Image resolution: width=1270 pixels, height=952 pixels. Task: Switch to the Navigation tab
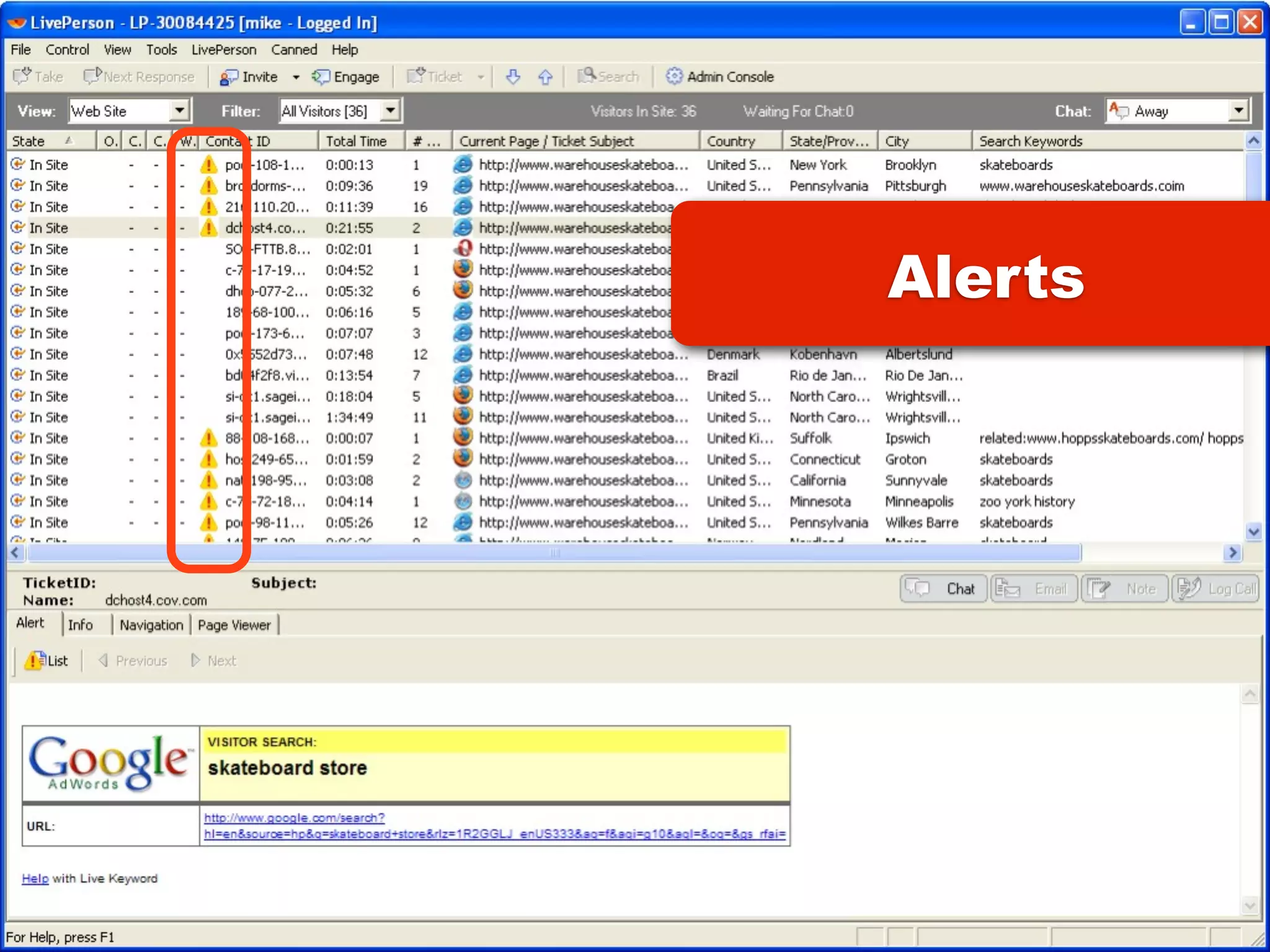tap(151, 625)
